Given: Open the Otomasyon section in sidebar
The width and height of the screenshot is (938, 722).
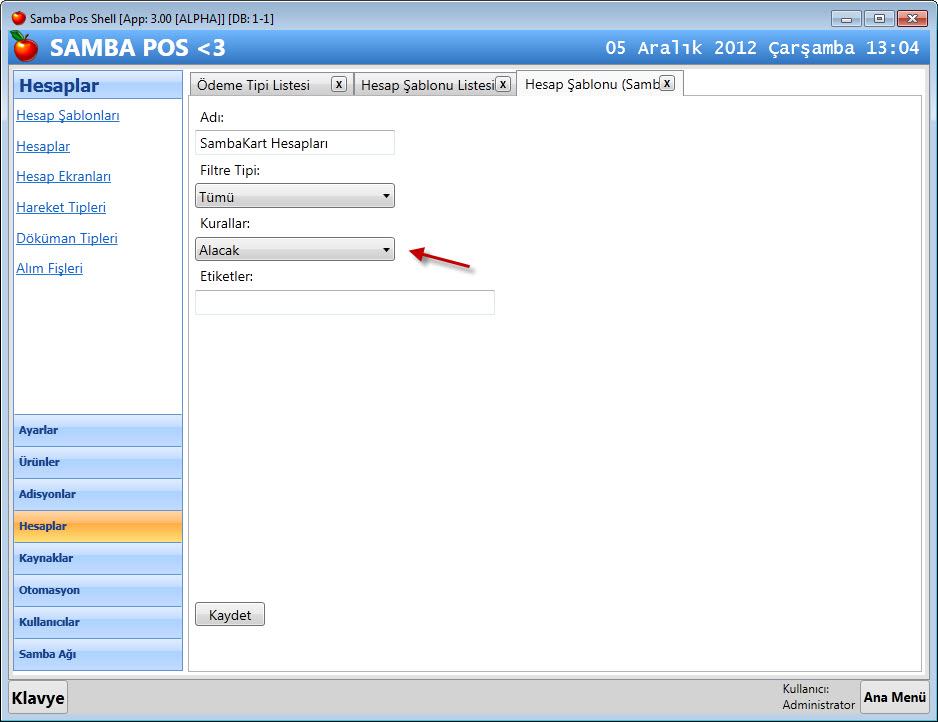Looking at the screenshot, I should [98, 590].
